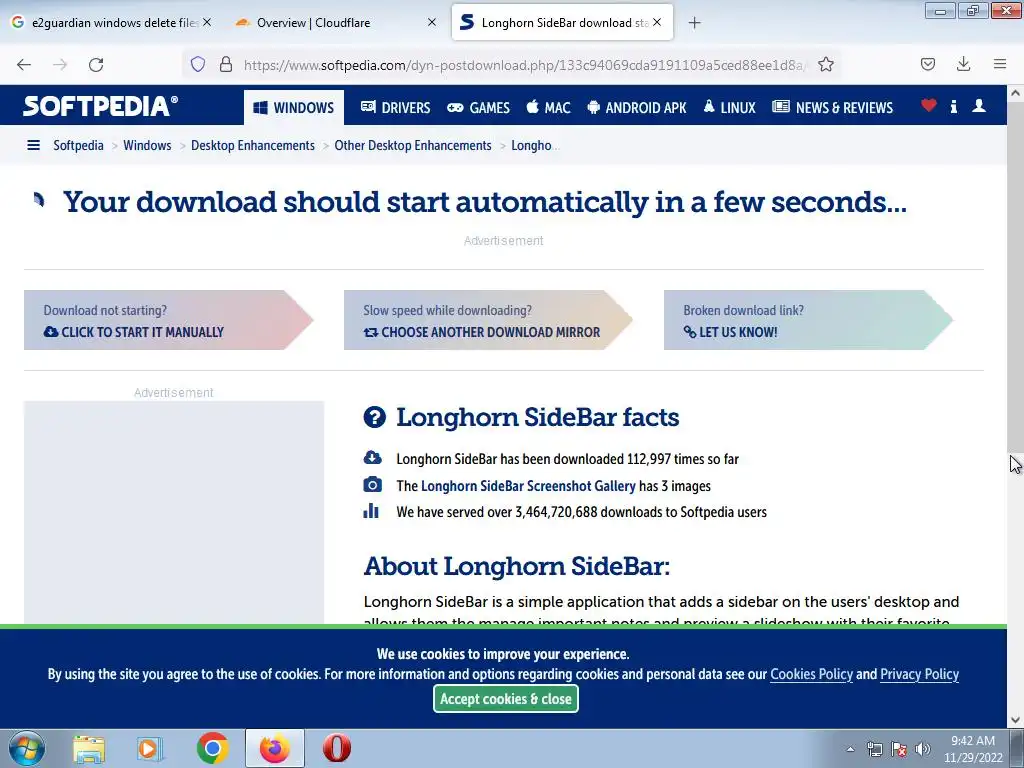Reload the page with the refresh icon
Image resolution: width=1024 pixels, height=768 pixels.
tap(96, 65)
